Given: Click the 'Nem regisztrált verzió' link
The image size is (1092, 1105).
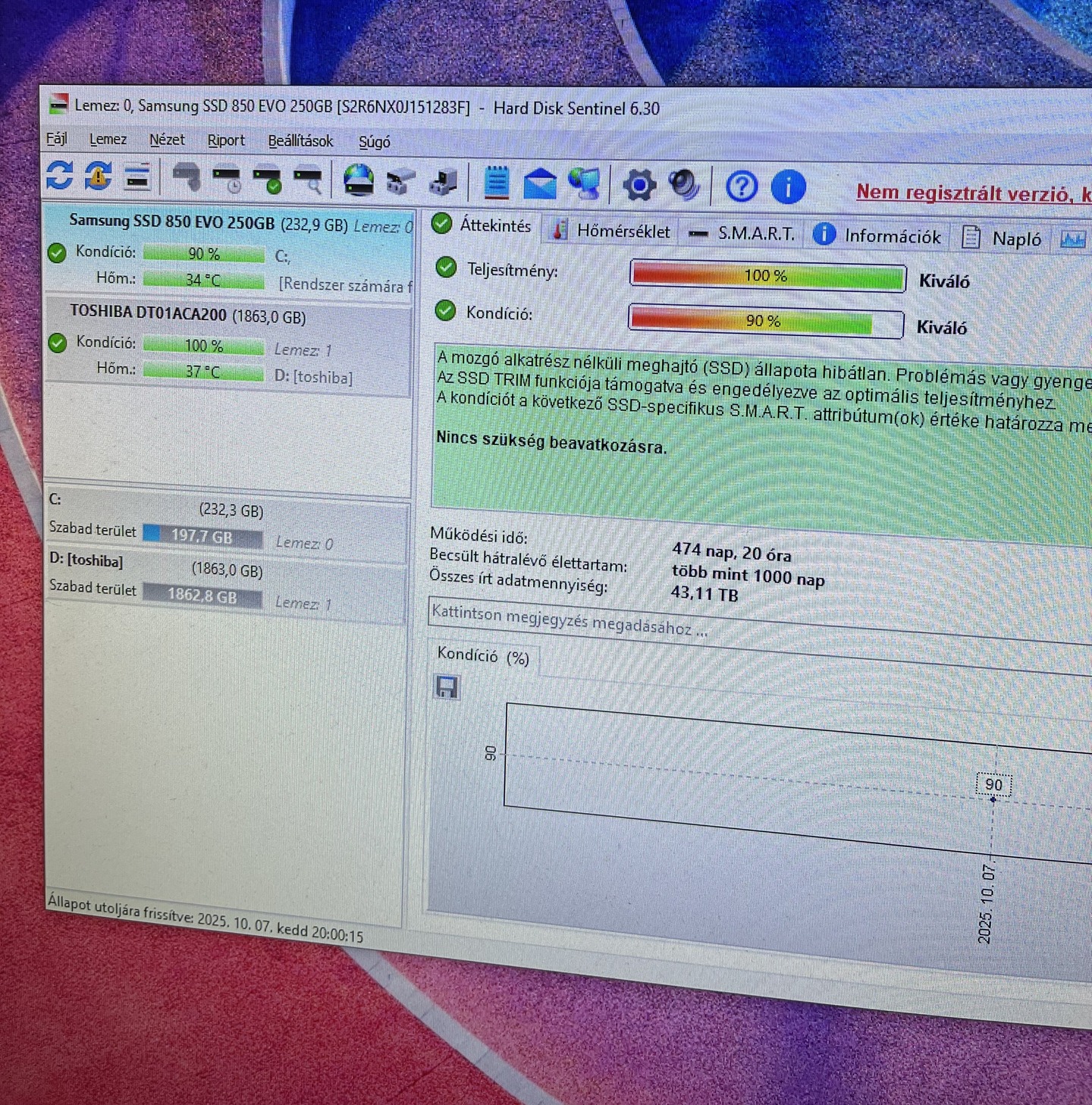Looking at the screenshot, I should pos(974,194).
